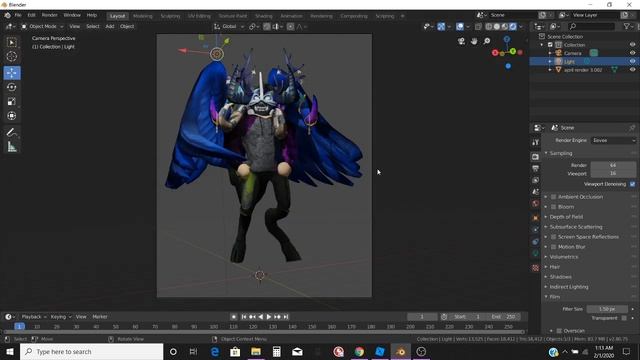Open the Scene properties tab

(x=536, y=192)
